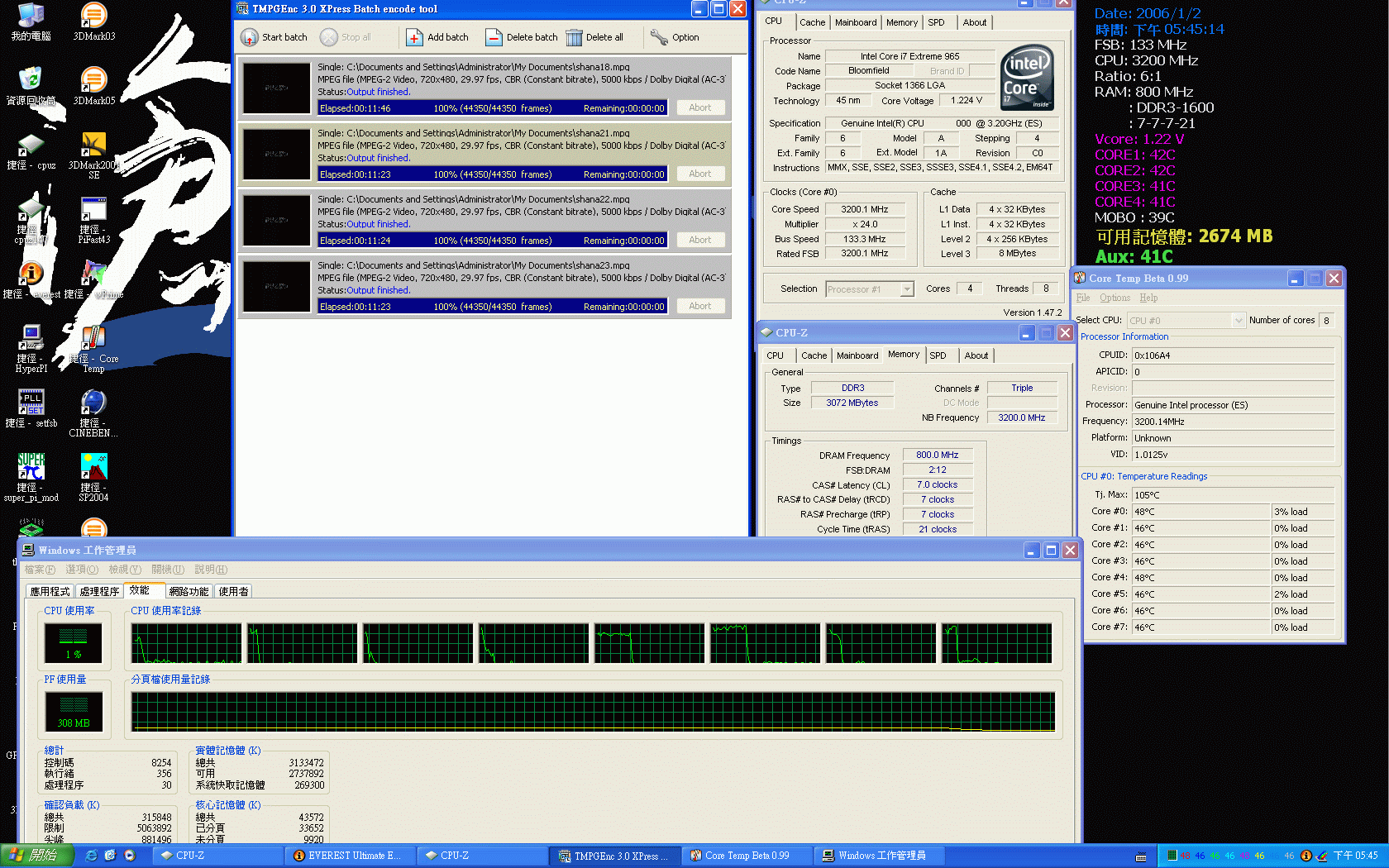
Task: Click the Delete all trash icon
Action: 574,37
